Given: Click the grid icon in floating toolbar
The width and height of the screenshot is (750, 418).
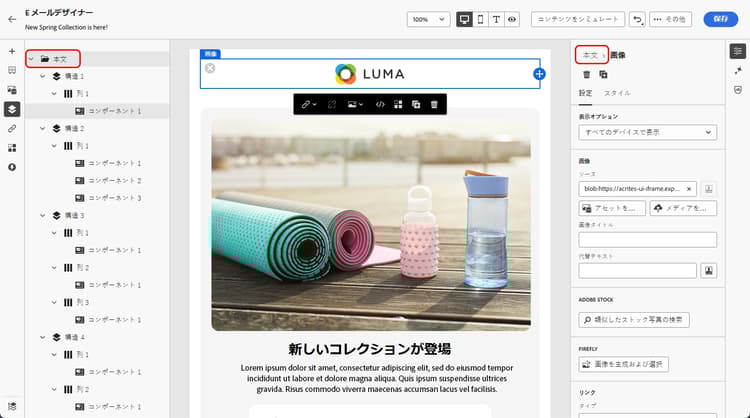Looking at the screenshot, I should [x=398, y=104].
